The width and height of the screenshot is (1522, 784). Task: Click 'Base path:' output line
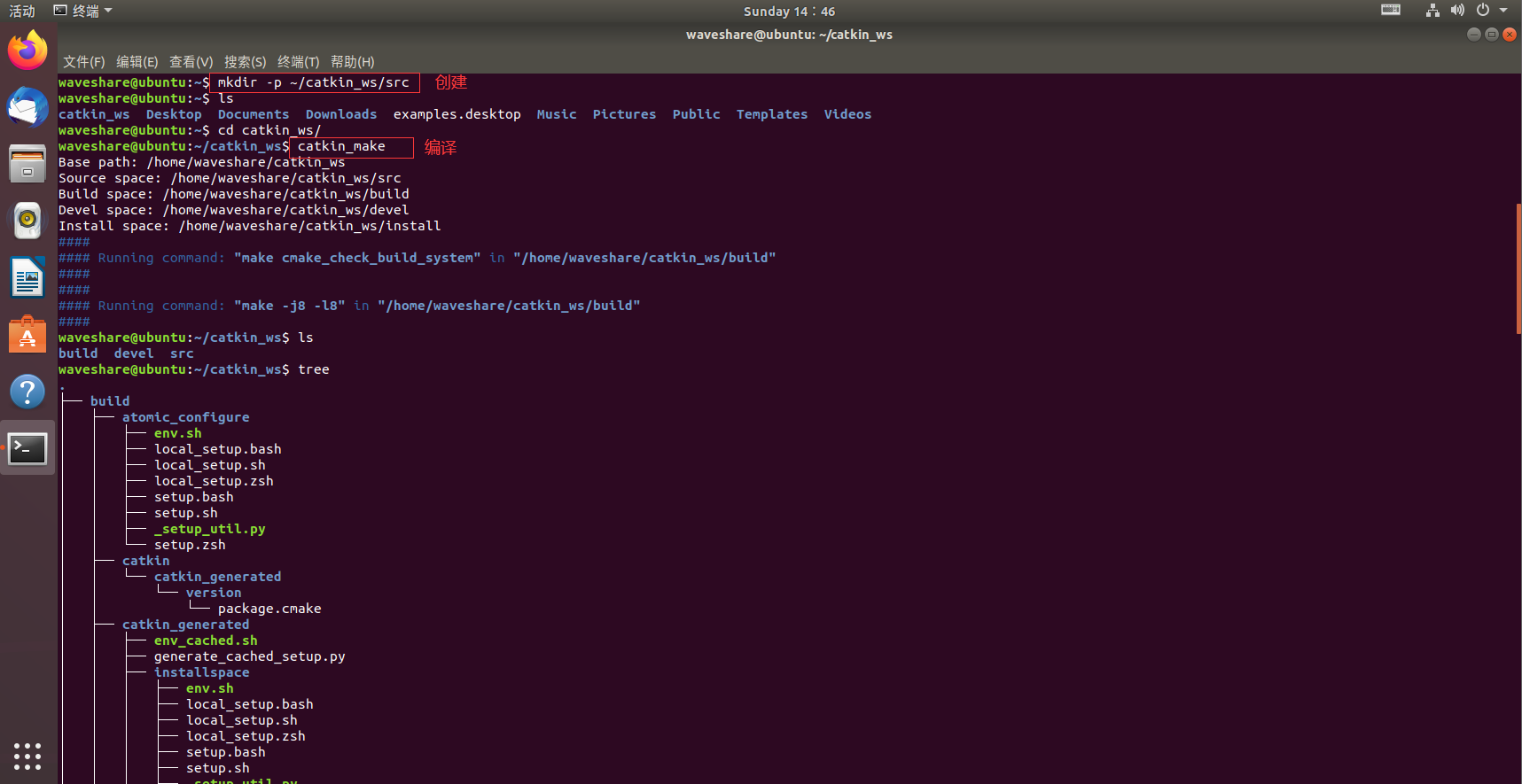click(x=202, y=162)
